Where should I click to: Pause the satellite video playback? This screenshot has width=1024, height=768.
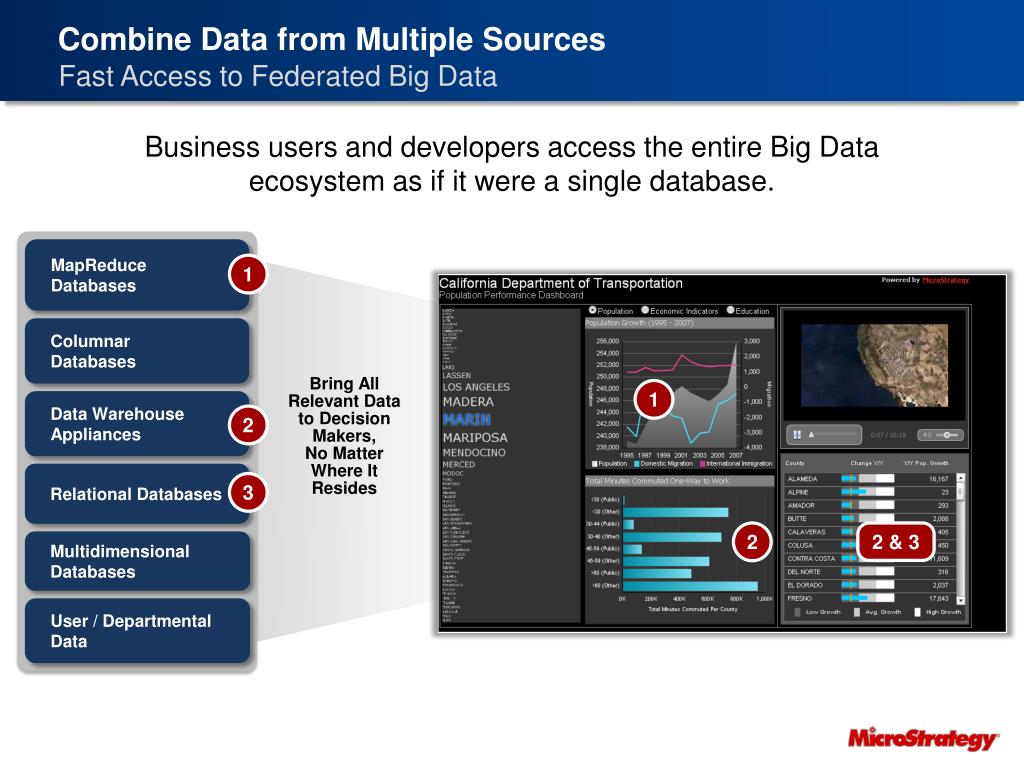pos(797,434)
